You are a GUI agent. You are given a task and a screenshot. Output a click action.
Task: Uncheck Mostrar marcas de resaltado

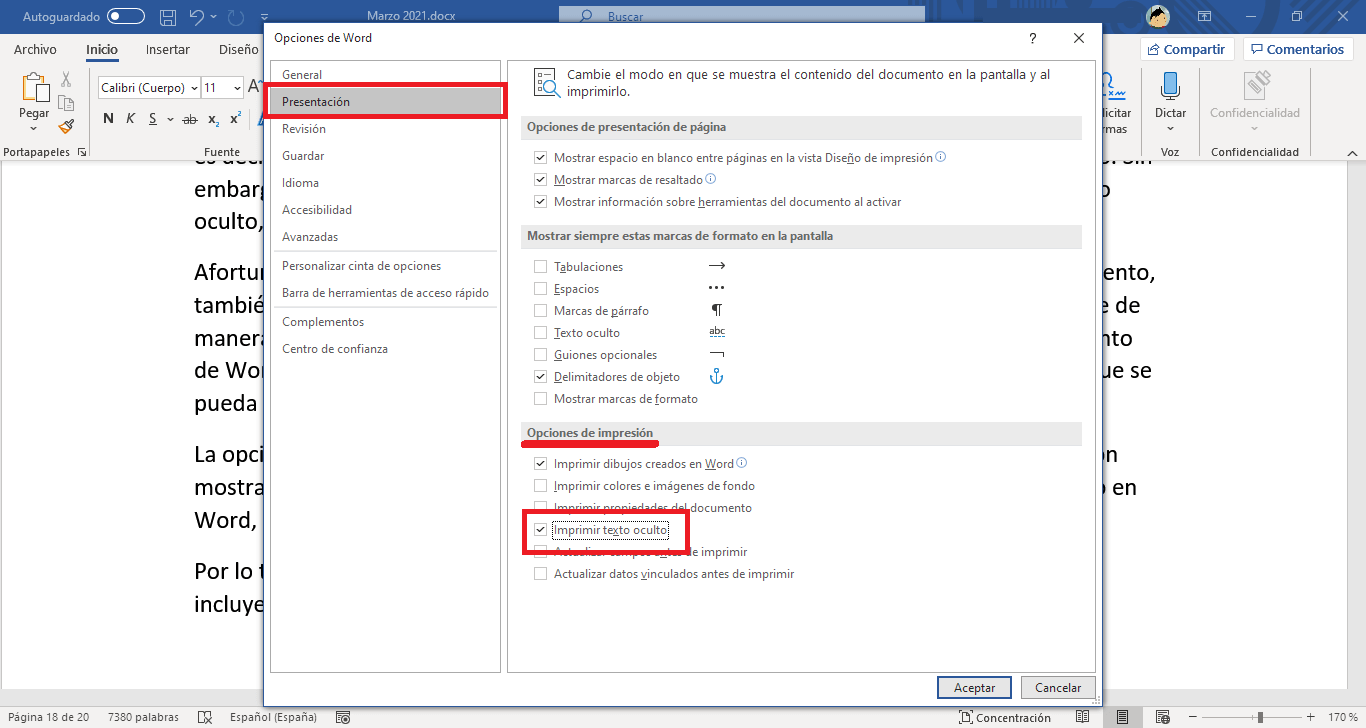coord(541,180)
